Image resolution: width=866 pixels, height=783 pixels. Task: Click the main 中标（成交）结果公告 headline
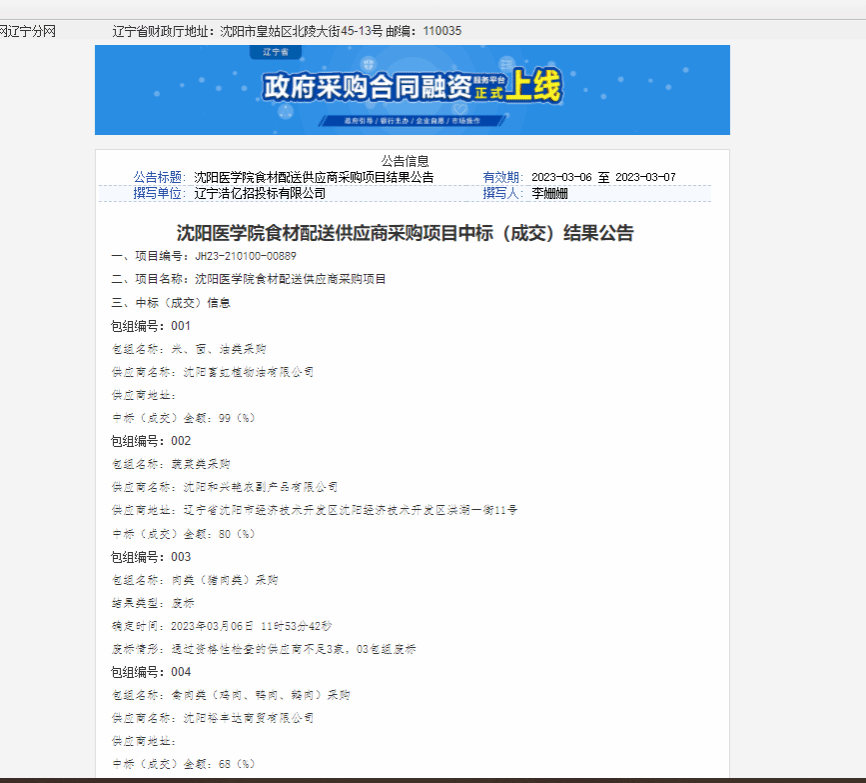click(405, 233)
